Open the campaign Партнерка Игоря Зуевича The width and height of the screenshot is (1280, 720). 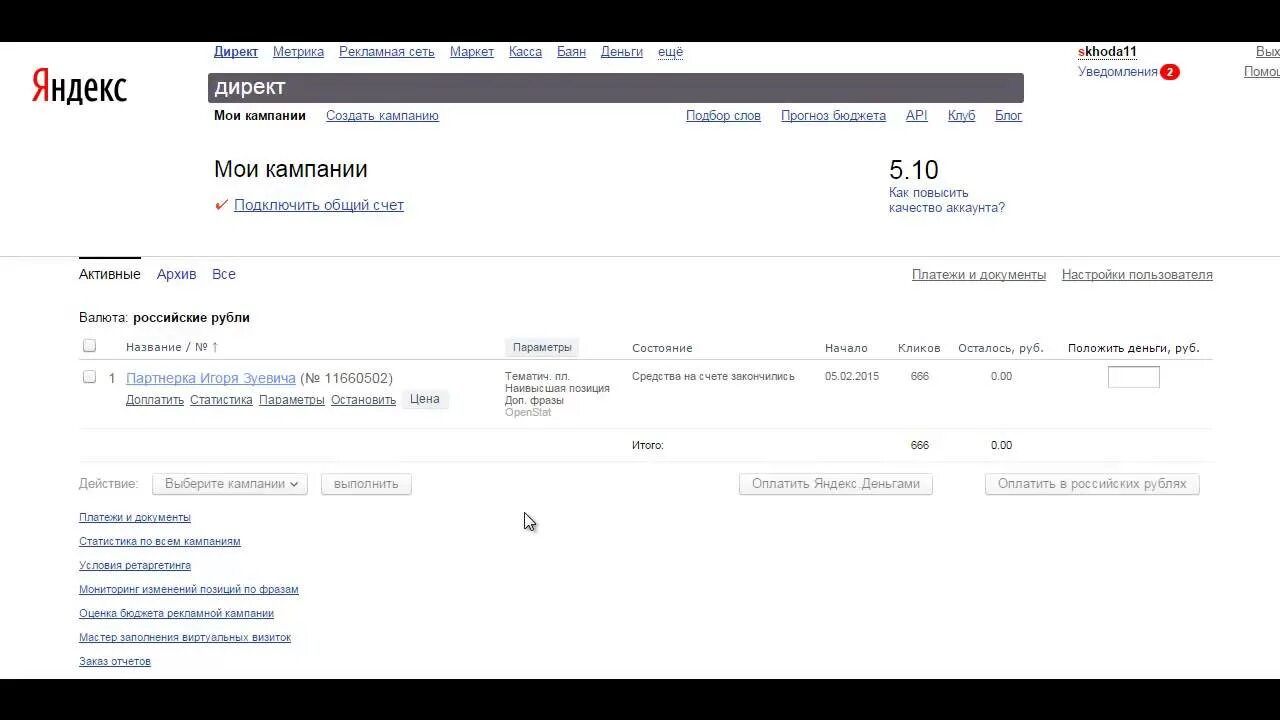pos(211,378)
